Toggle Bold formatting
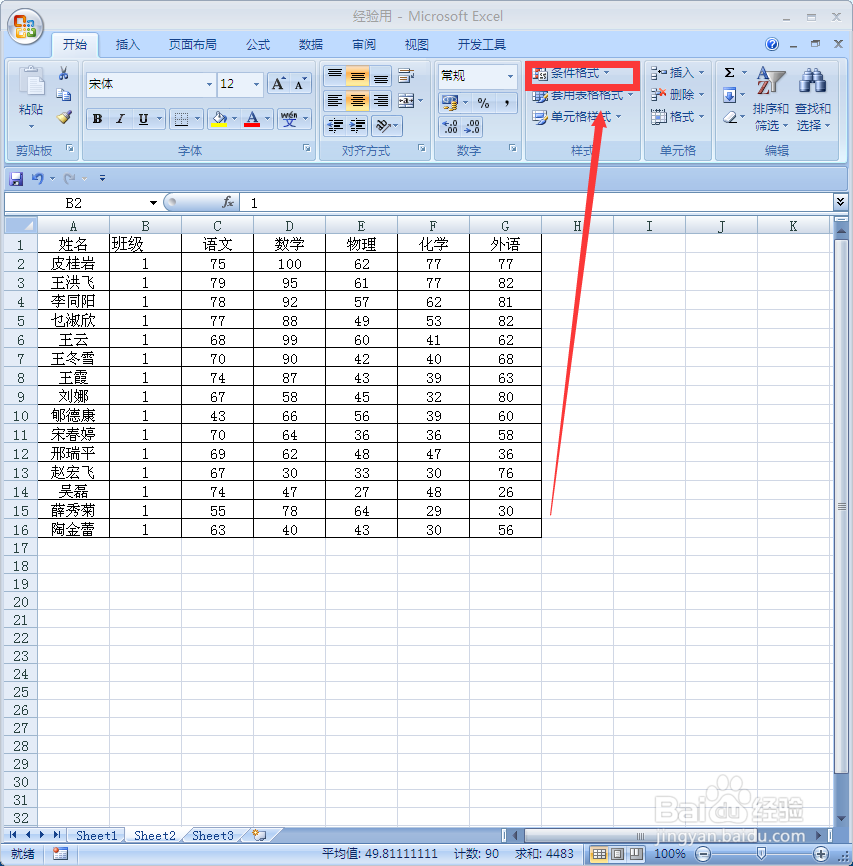 pos(98,119)
